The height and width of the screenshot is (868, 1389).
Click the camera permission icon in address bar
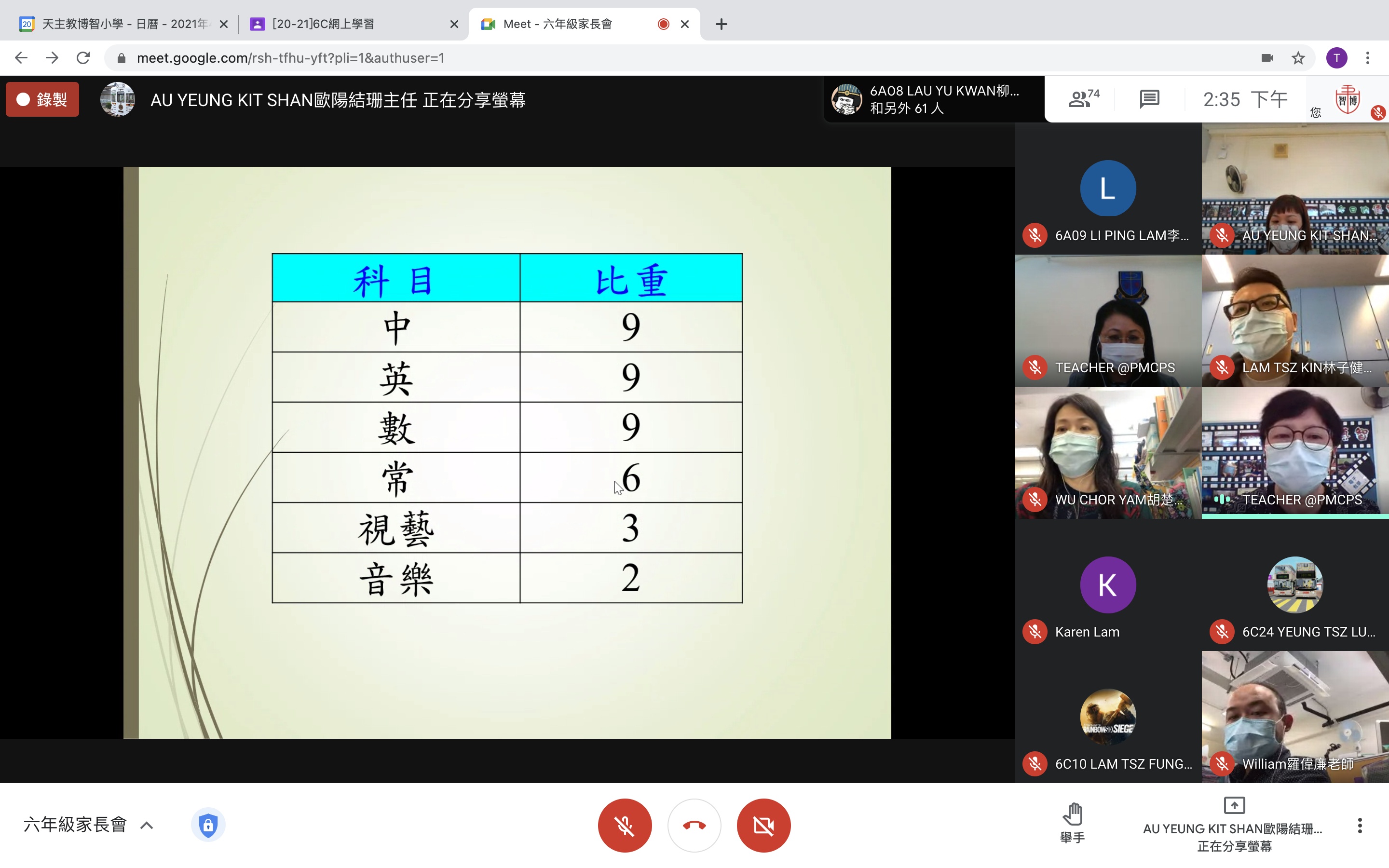coord(1267,58)
